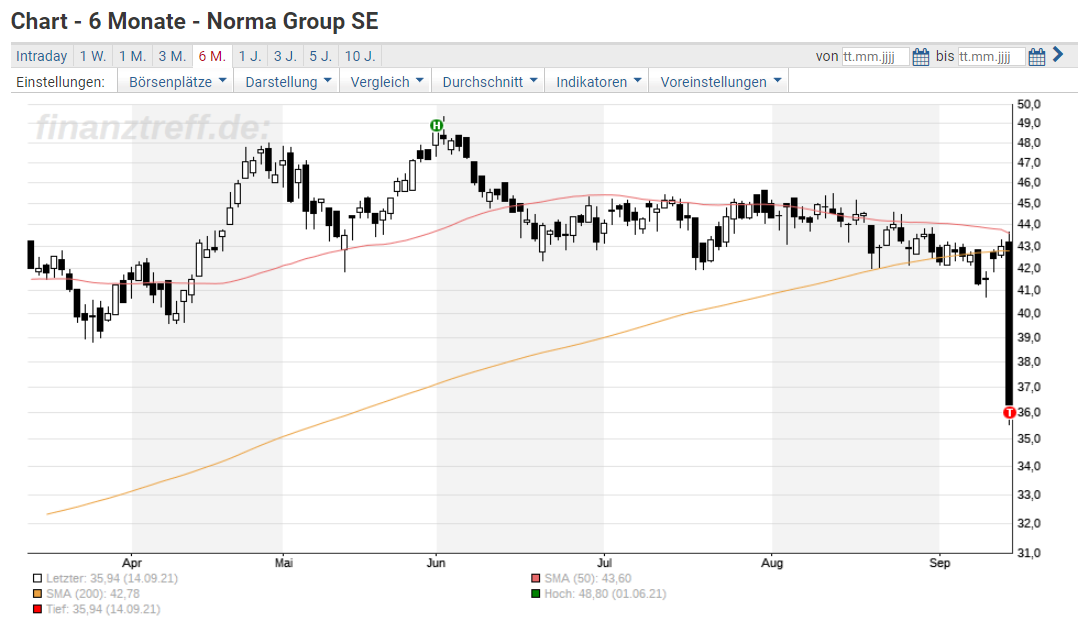
Task: Select the 10 J. time range tab
Action: (x=360, y=56)
